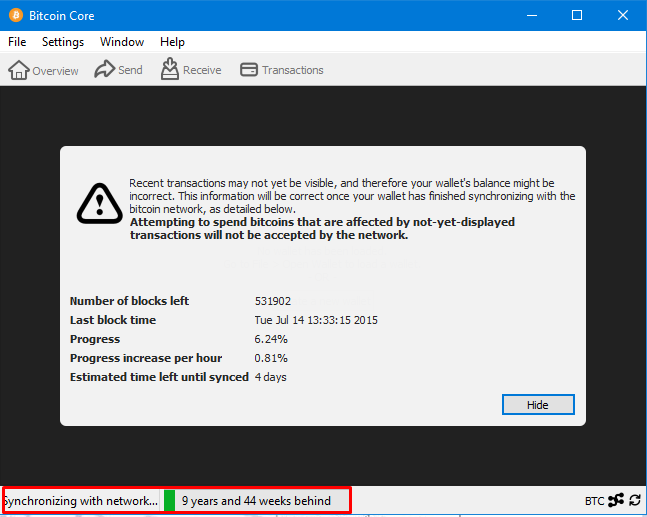Open the File menu
The height and width of the screenshot is (517, 647).
[x=17, y=42]
